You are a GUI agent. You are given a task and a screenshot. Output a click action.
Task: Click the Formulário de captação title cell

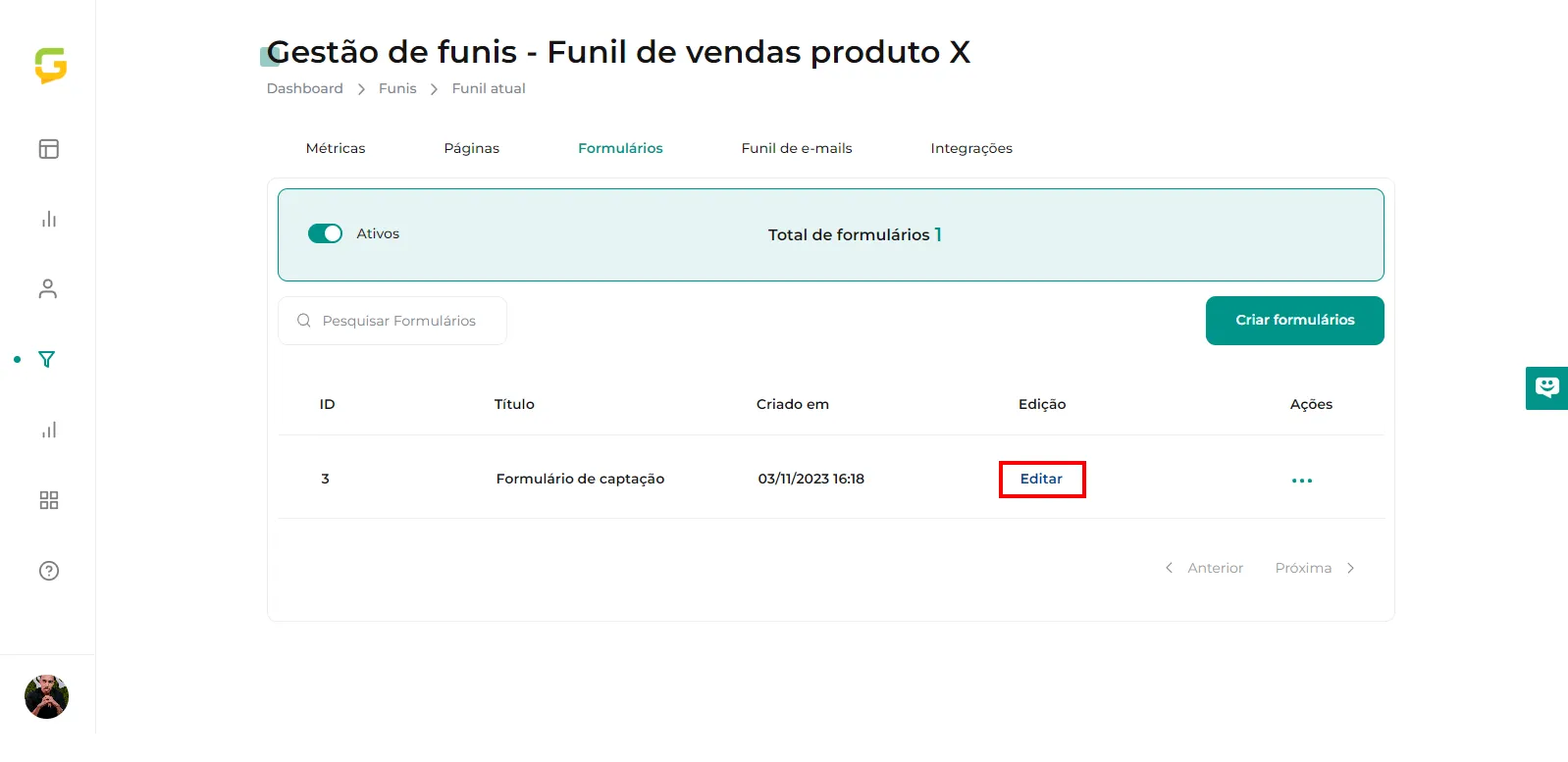click(x=580, y=479)
